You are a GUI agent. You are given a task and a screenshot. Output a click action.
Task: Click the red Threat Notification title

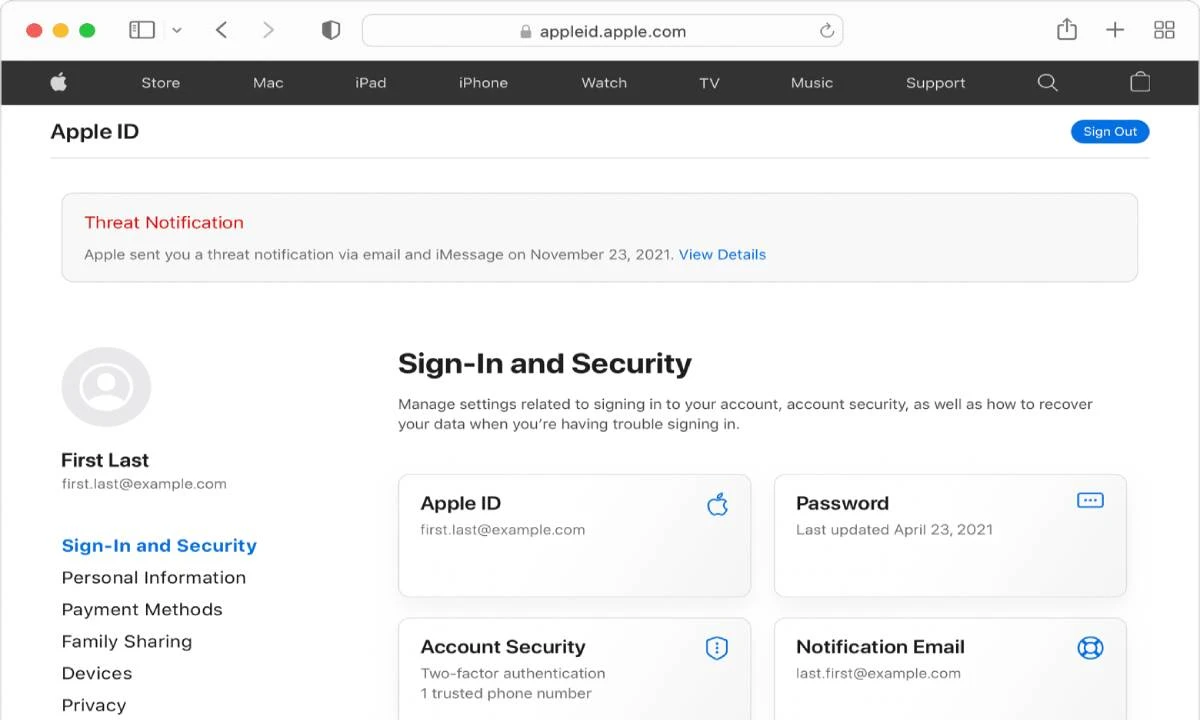[164, 222]
